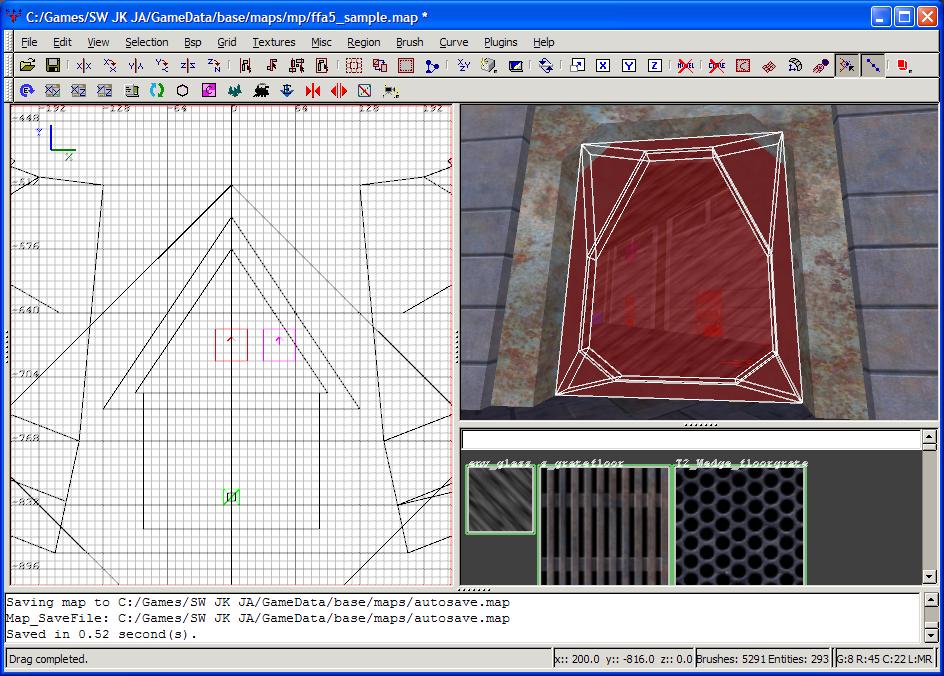
Task: Open the Plugins menu
Action: click(500, 42)
